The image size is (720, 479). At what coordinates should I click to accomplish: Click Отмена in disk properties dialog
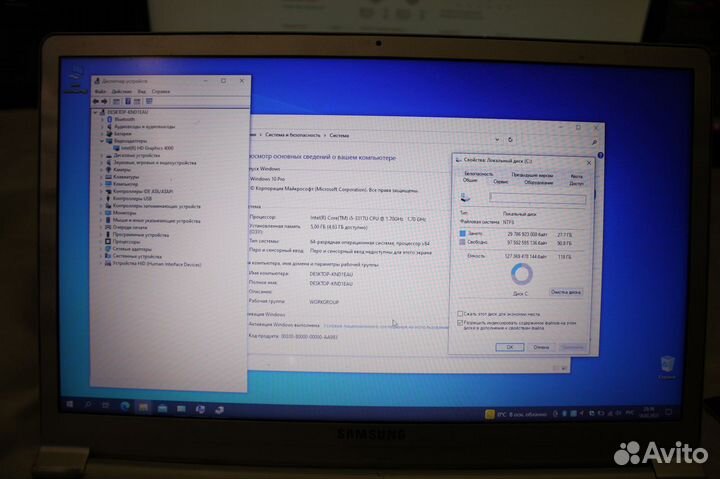tap(541, 347)
